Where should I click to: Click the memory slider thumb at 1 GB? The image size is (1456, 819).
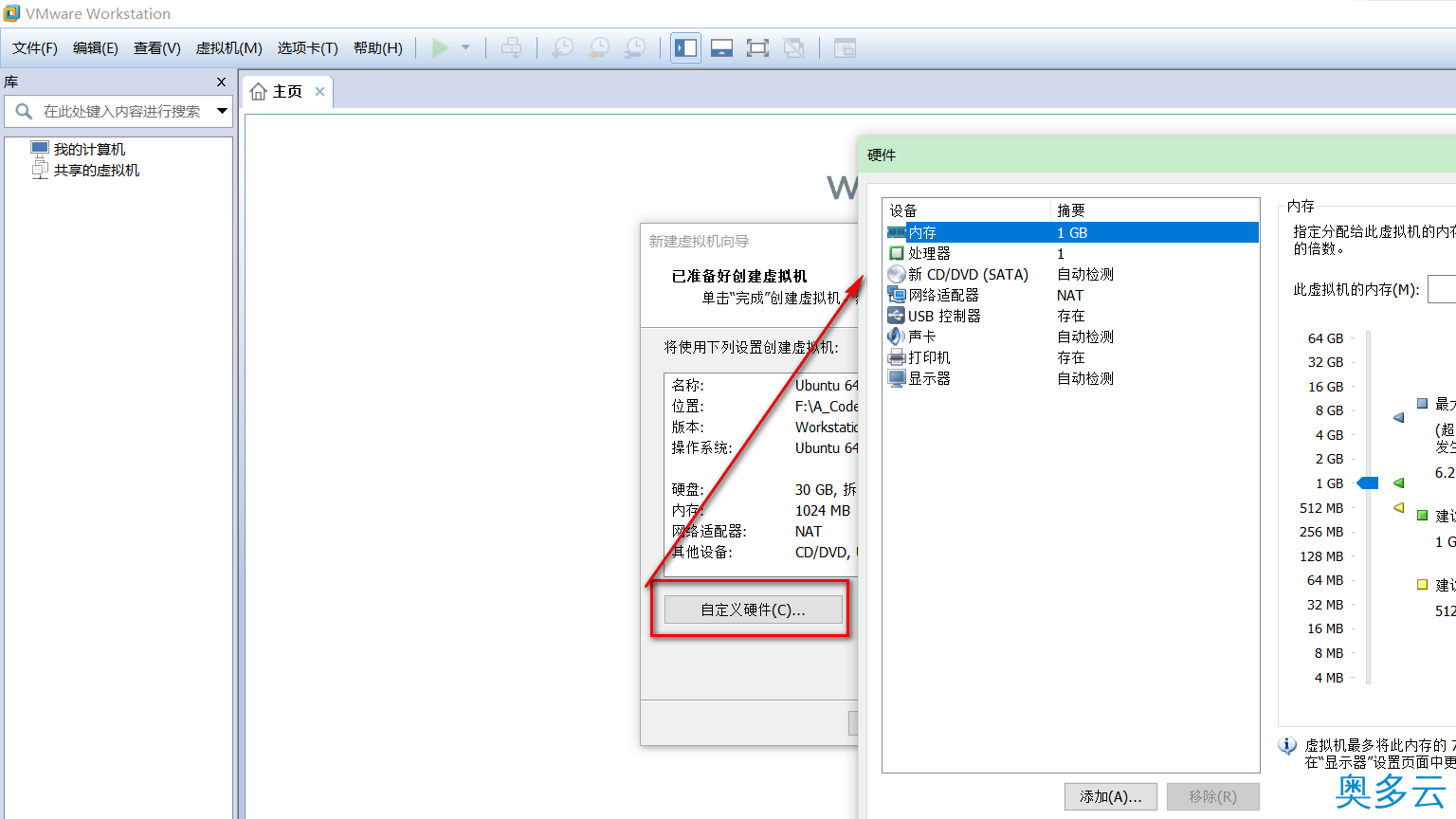tap(1368, 483)
